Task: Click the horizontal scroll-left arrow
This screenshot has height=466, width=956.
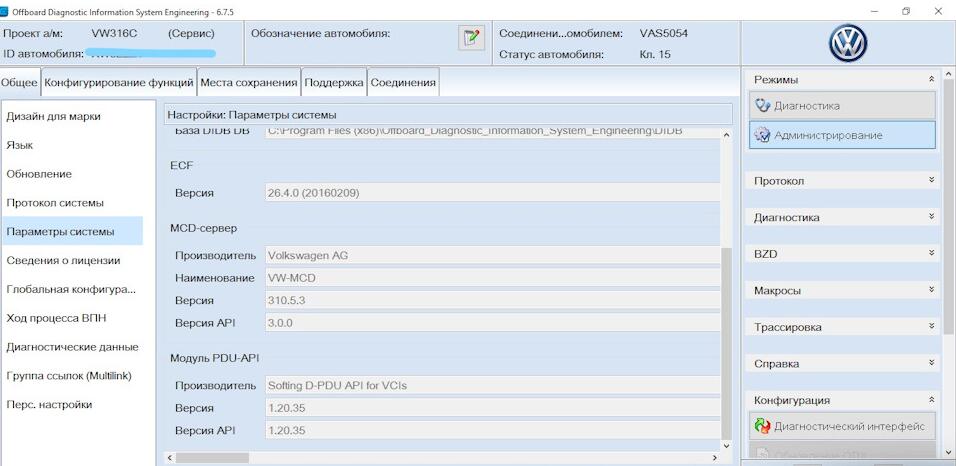Action: pyautogui.click(x=171, y=457)
